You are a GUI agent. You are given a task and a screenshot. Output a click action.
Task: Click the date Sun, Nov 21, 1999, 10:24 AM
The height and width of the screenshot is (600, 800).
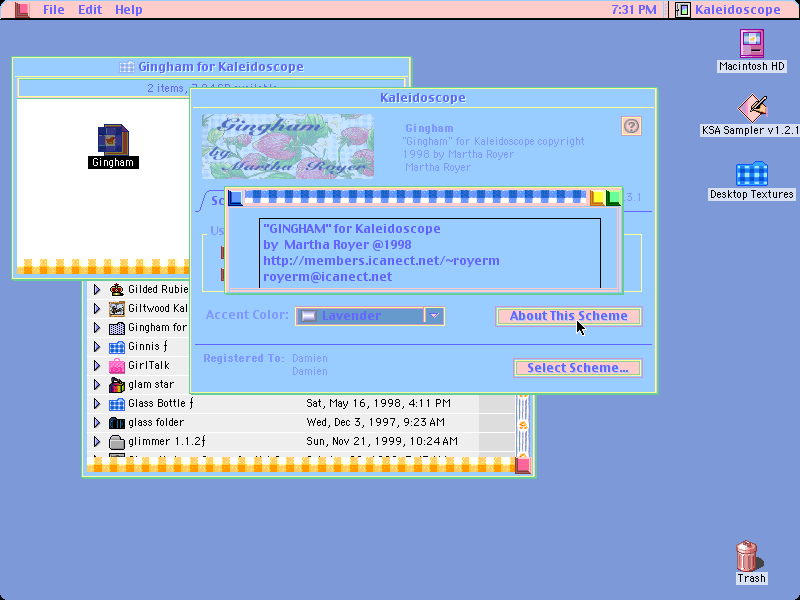(382, 441)
